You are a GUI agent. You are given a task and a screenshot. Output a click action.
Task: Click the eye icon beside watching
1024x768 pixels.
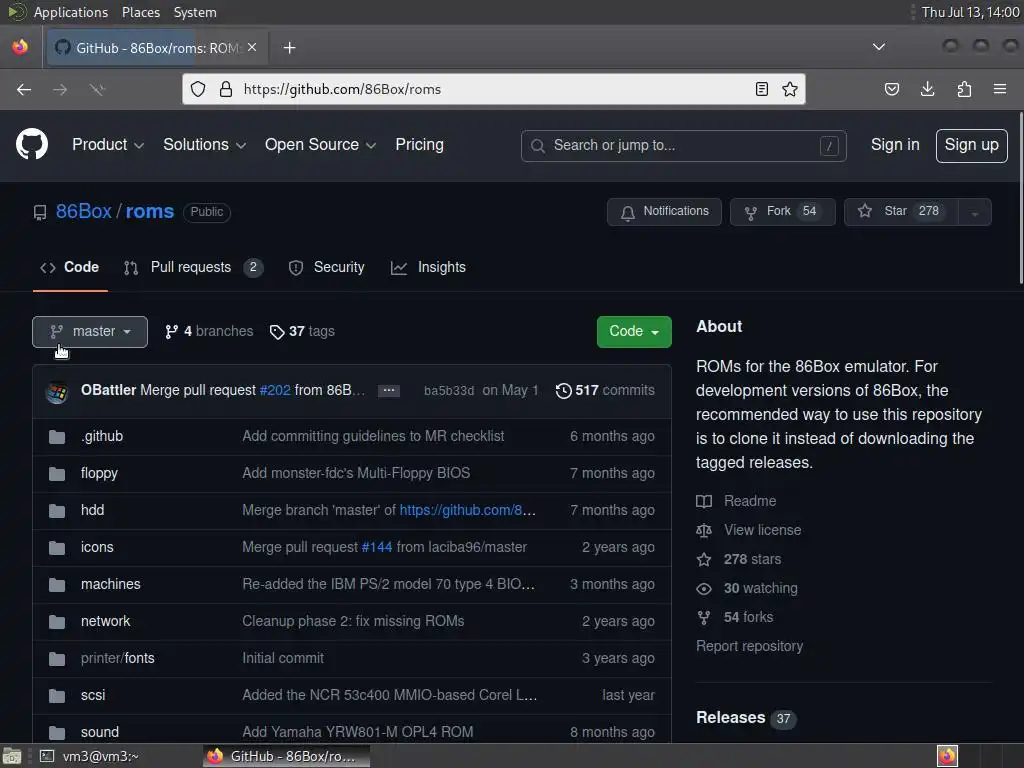point(704,588)
